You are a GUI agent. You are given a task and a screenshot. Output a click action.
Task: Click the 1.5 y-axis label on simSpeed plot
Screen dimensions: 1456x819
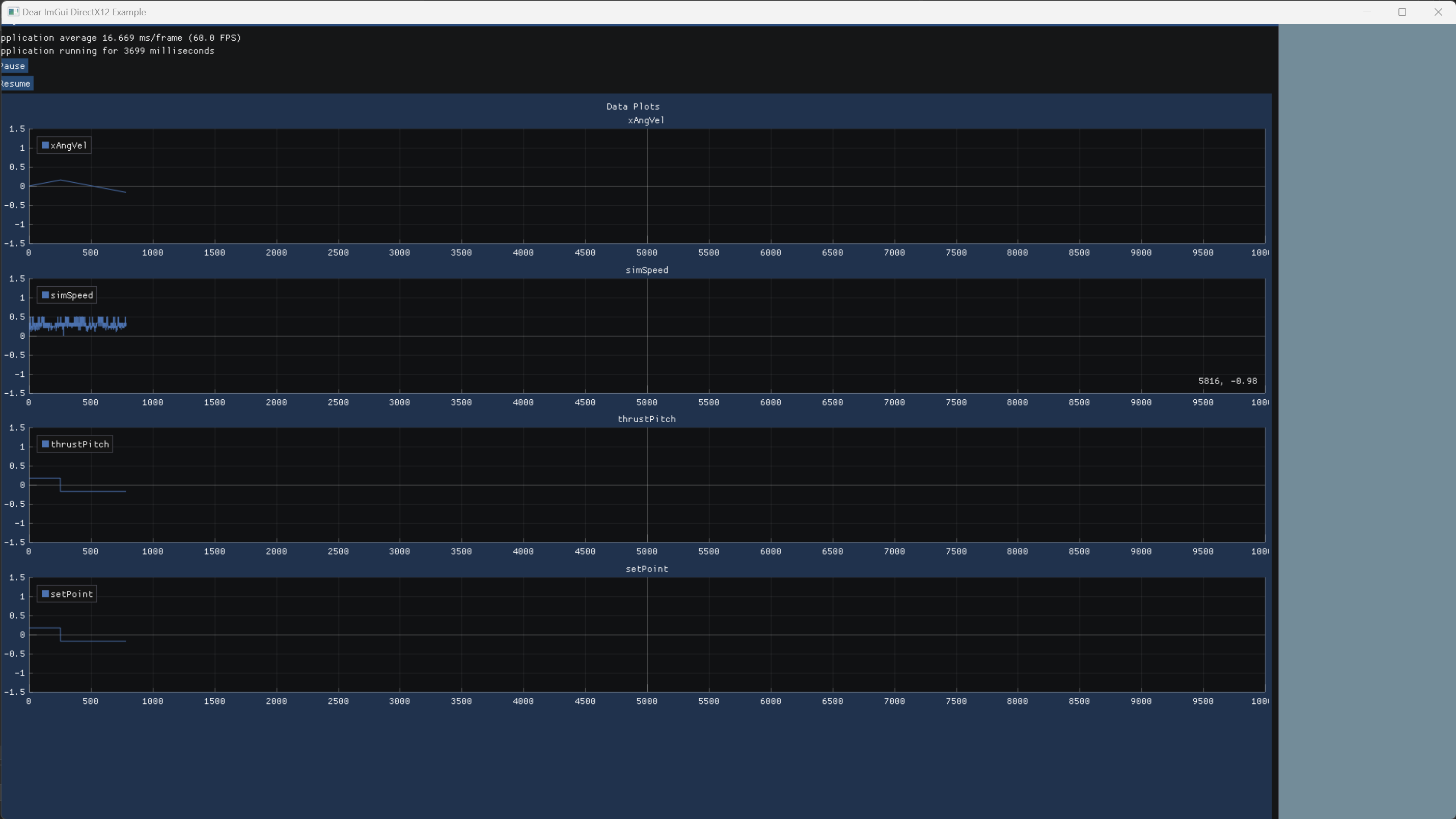(x=17, y=279)
